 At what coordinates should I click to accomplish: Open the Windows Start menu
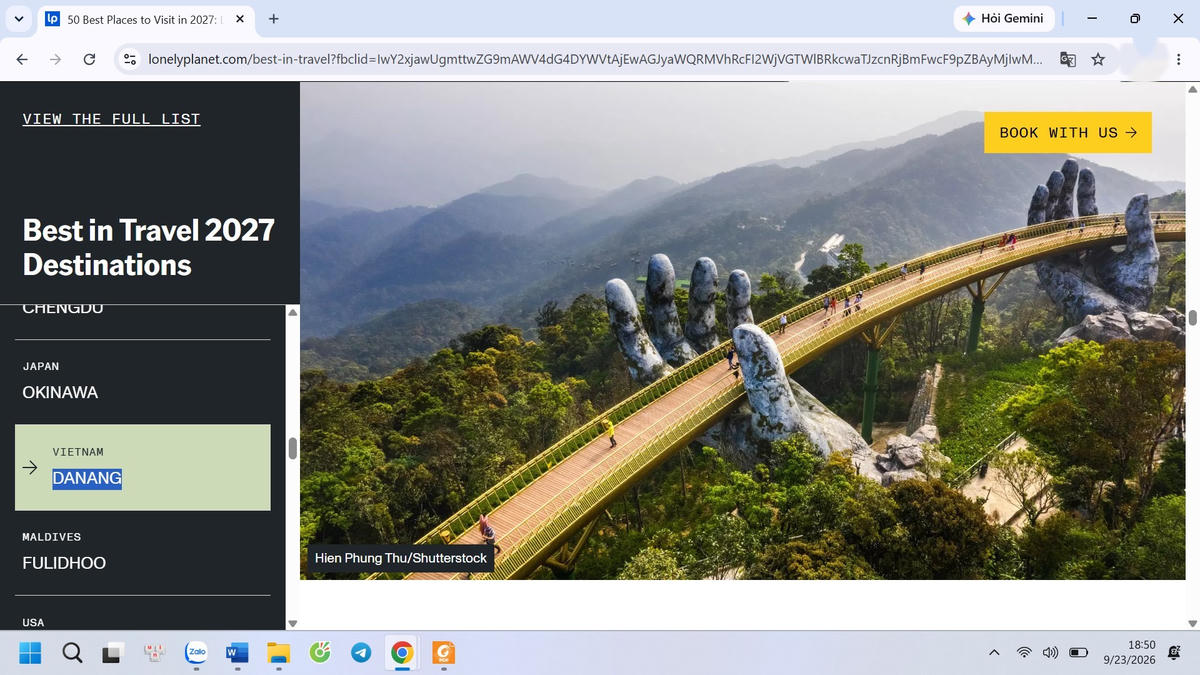click(x=30, y=653)
